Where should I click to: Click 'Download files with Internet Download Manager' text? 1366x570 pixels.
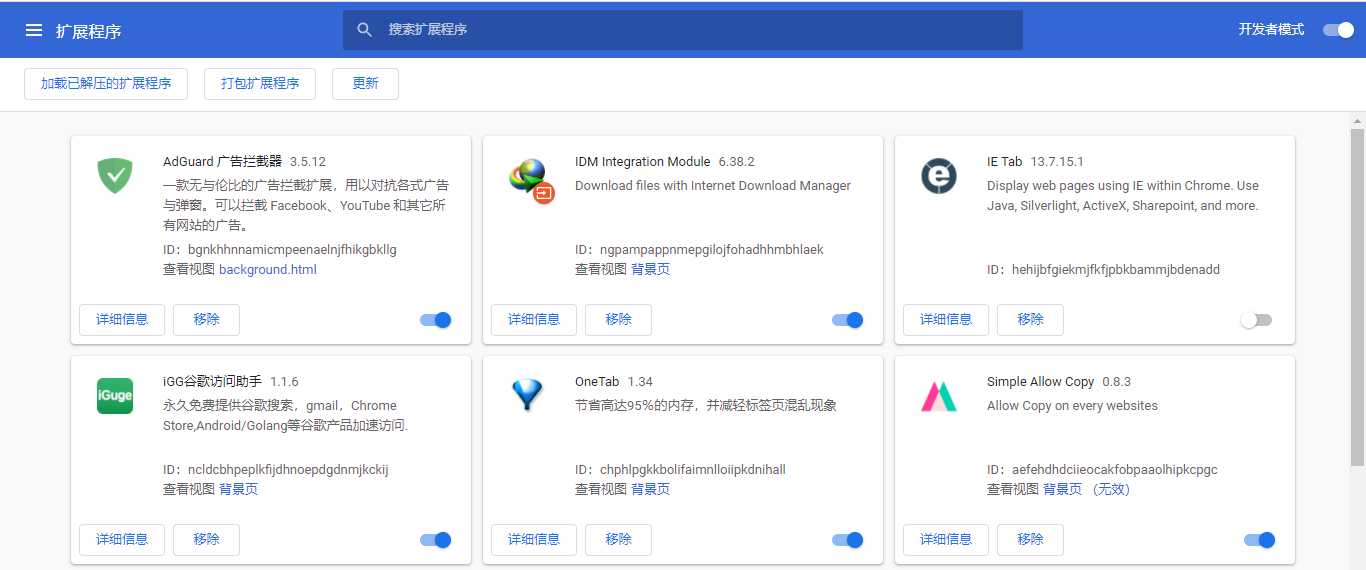point(713,186)
